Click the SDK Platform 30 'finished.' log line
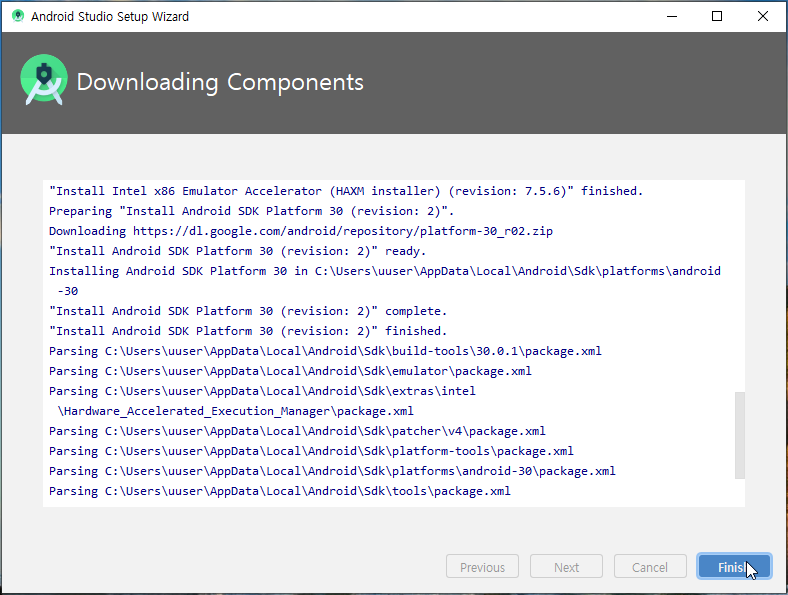 pos(248,331)
